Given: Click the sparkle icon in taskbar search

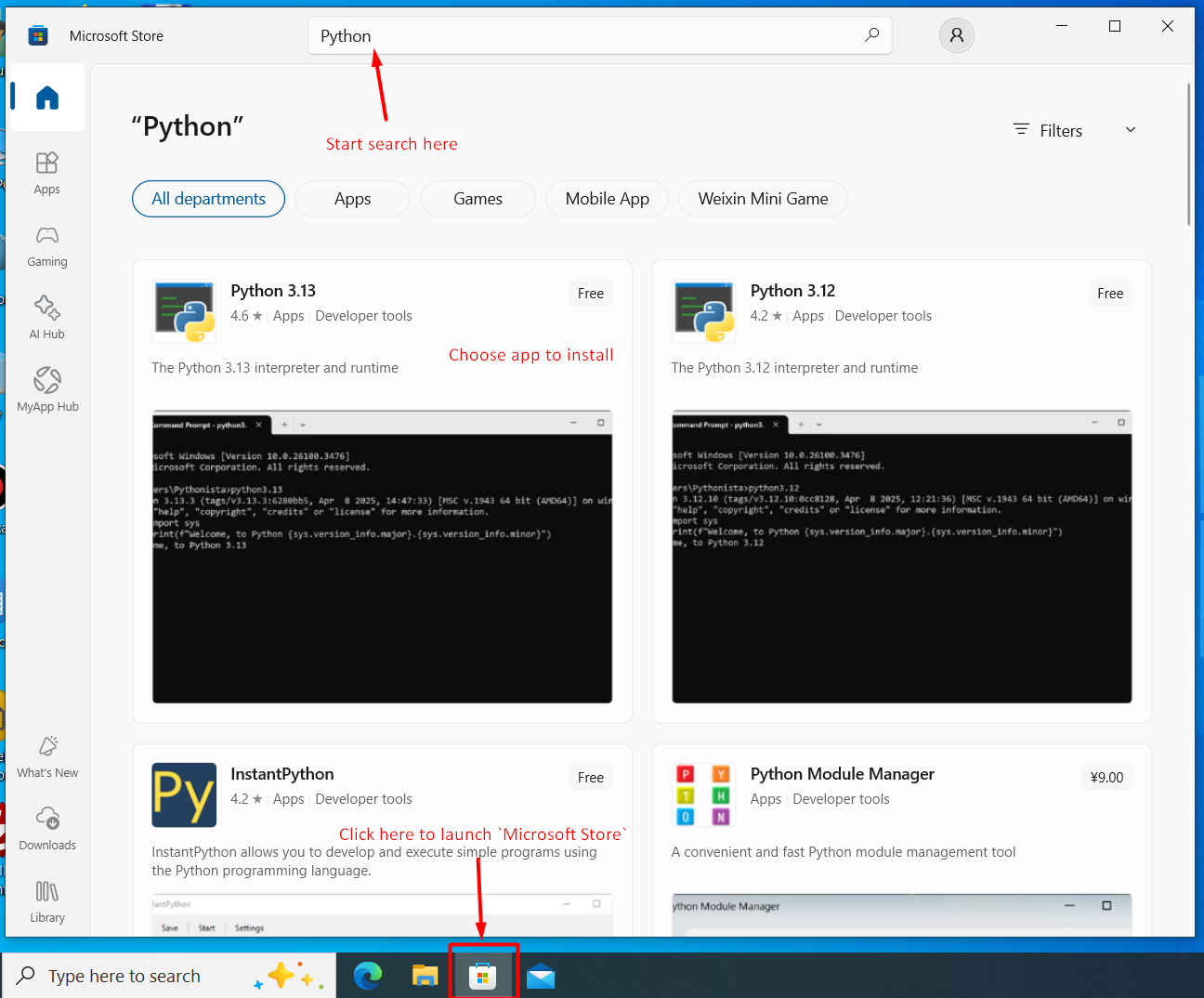Looking at the screenshot, I should point(289,975).
